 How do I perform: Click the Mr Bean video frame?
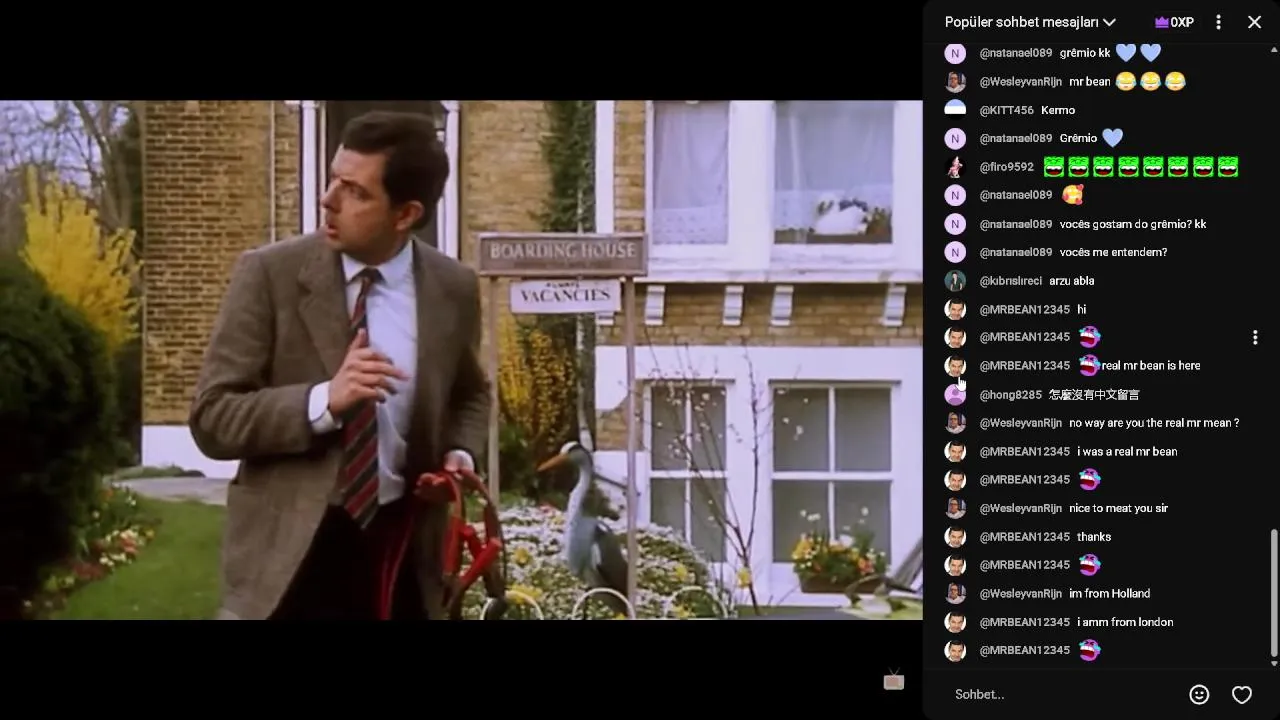(461, 360)
